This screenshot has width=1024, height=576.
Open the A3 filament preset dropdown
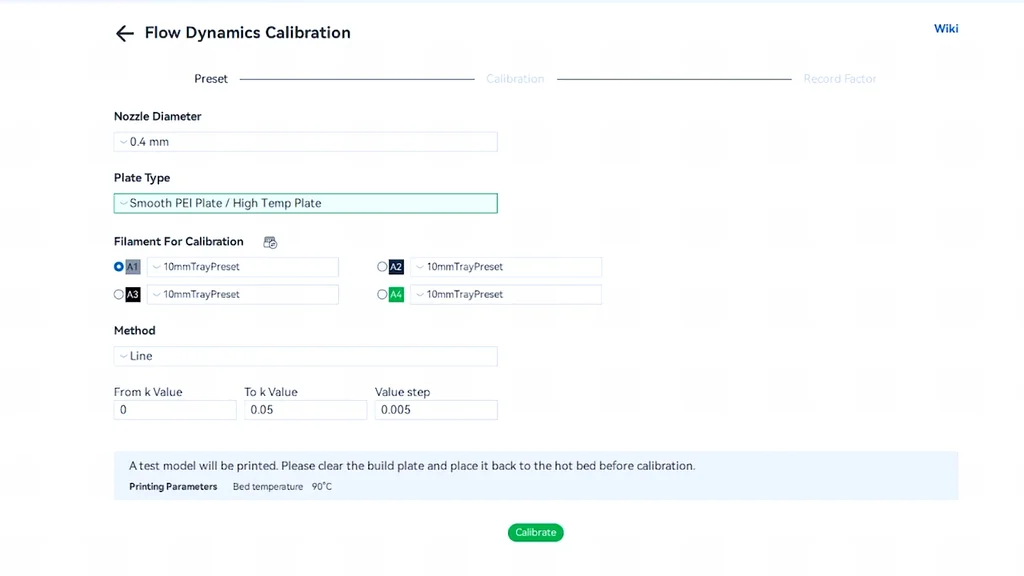(x=243, y=295)
